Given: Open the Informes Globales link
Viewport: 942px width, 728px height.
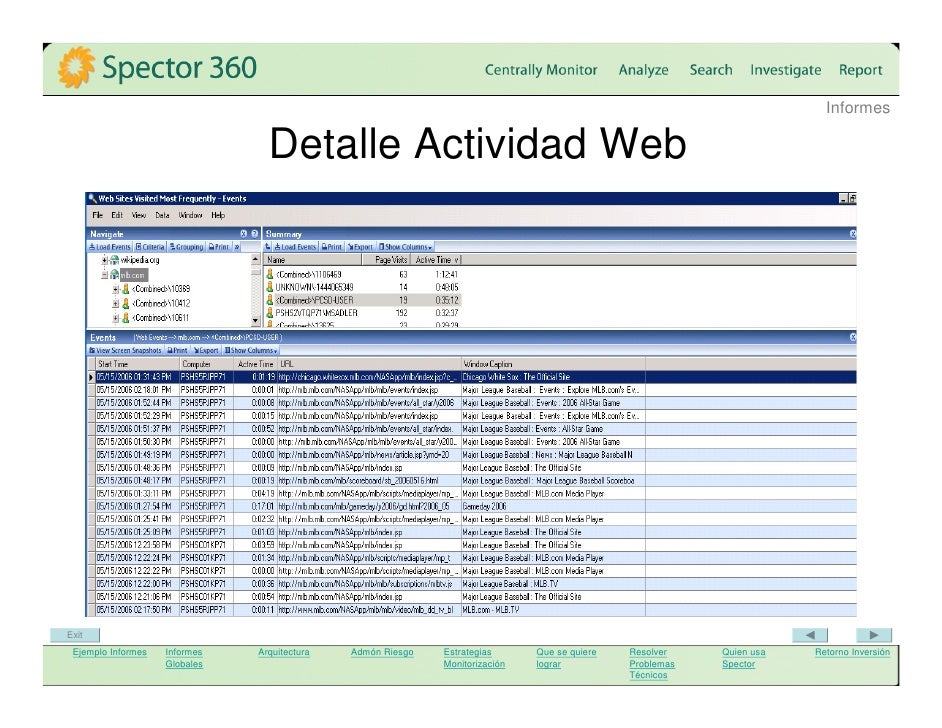Looking at the screenshot, I should (184, 658).
